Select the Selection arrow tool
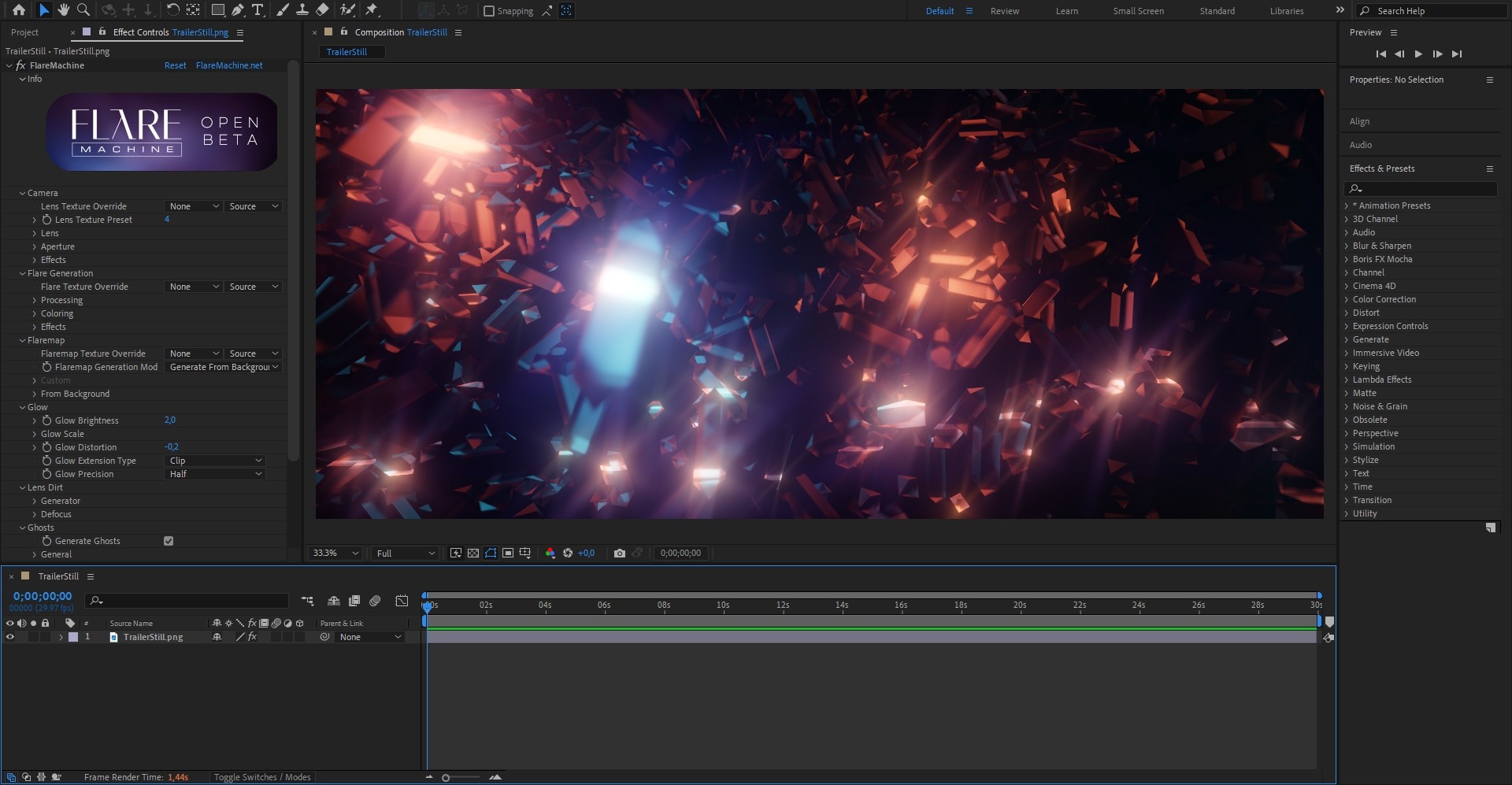1512x785 pixels. tap(43, 10)
